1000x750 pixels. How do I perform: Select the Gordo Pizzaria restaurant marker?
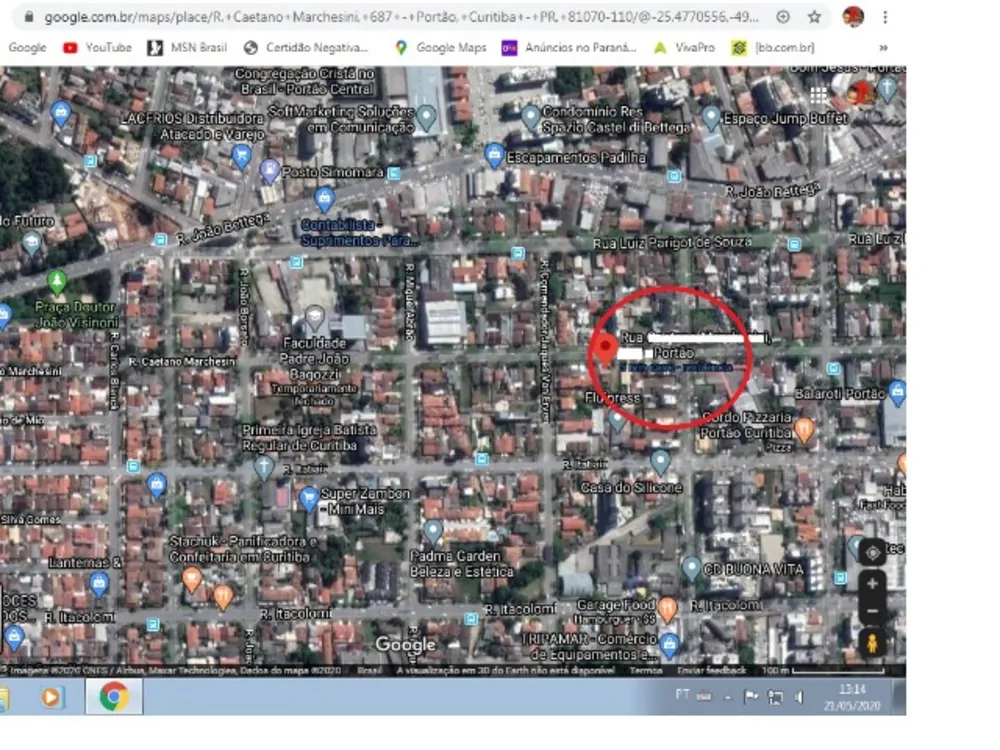coord(804,430)
